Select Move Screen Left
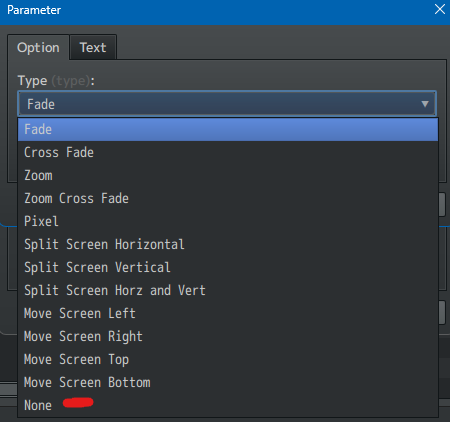The image size is (450, 422). [x=228, y=313]
